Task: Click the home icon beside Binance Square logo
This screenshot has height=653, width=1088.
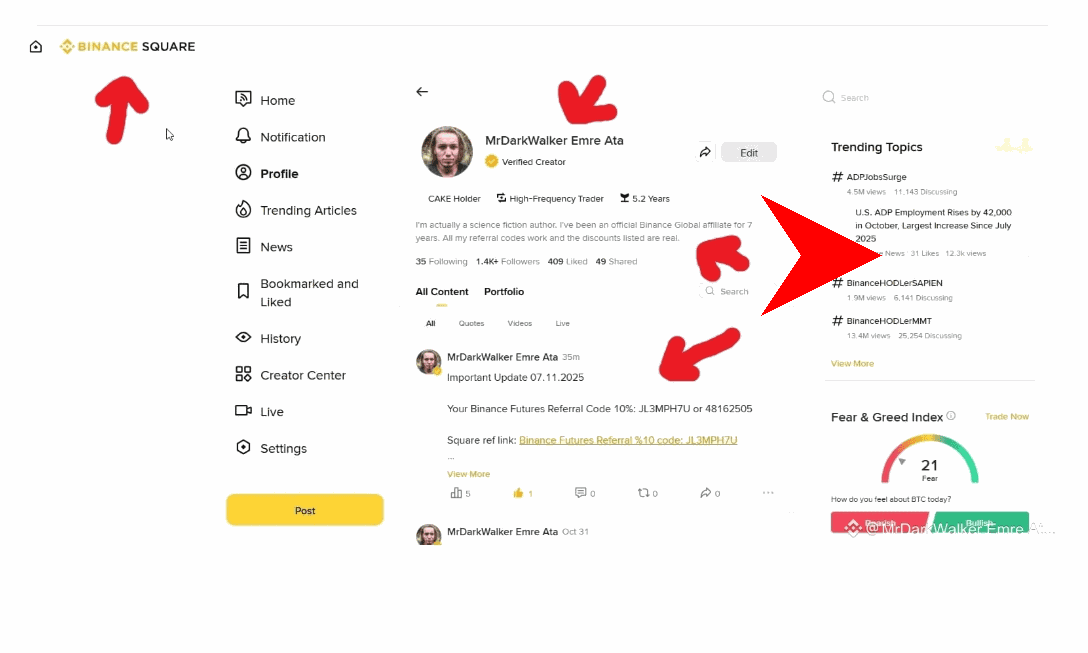Action: pyautogui.click(x=36, y=46)
